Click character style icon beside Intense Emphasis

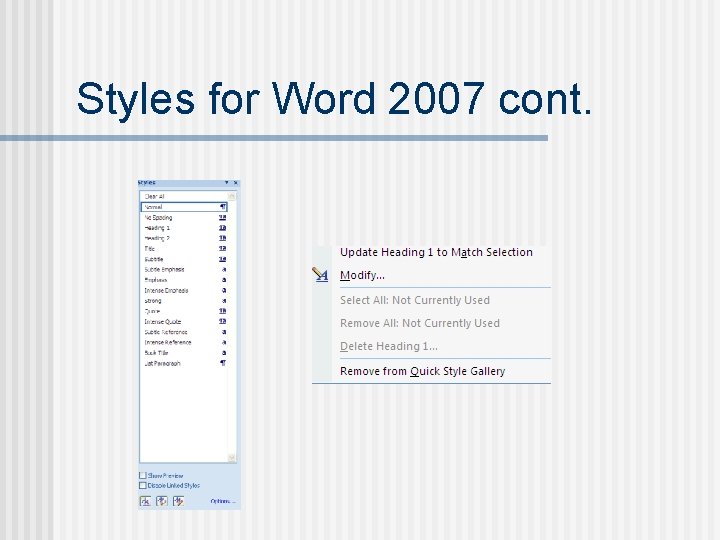(x=224, y=291)
